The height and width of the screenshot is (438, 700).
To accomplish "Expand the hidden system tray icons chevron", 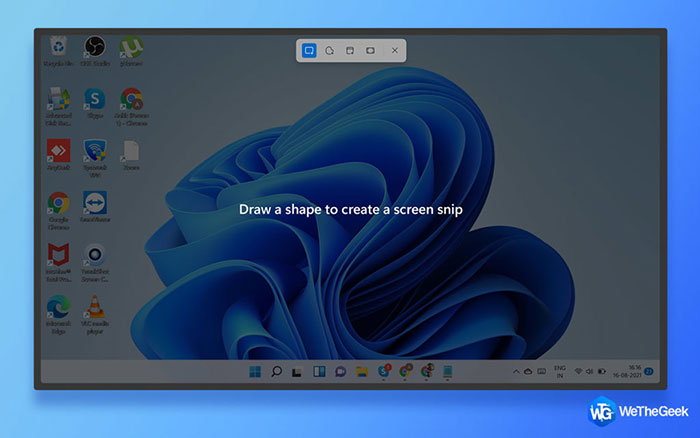I will click(516, 372).
